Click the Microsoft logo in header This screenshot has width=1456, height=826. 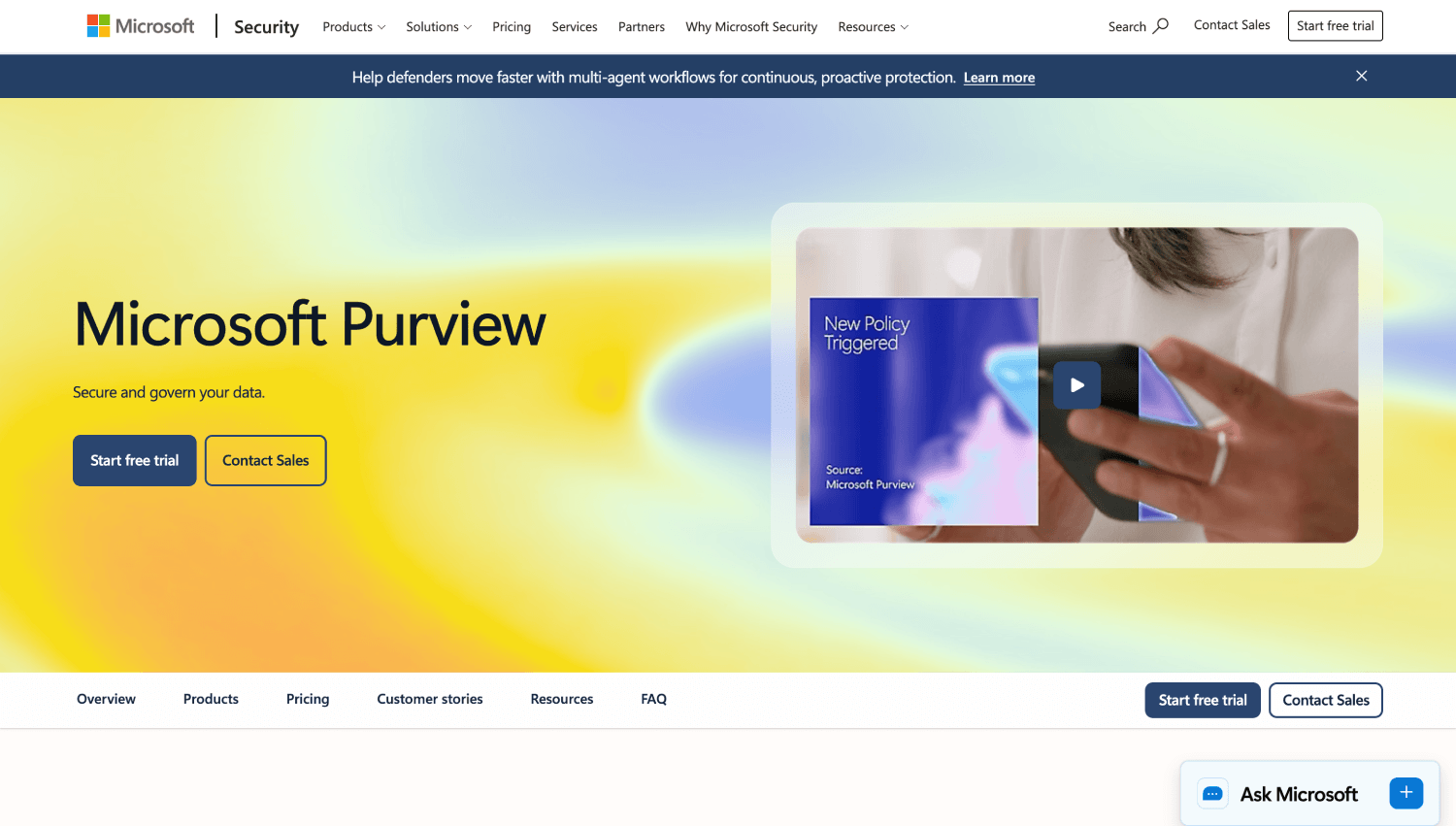coord(141,26)
